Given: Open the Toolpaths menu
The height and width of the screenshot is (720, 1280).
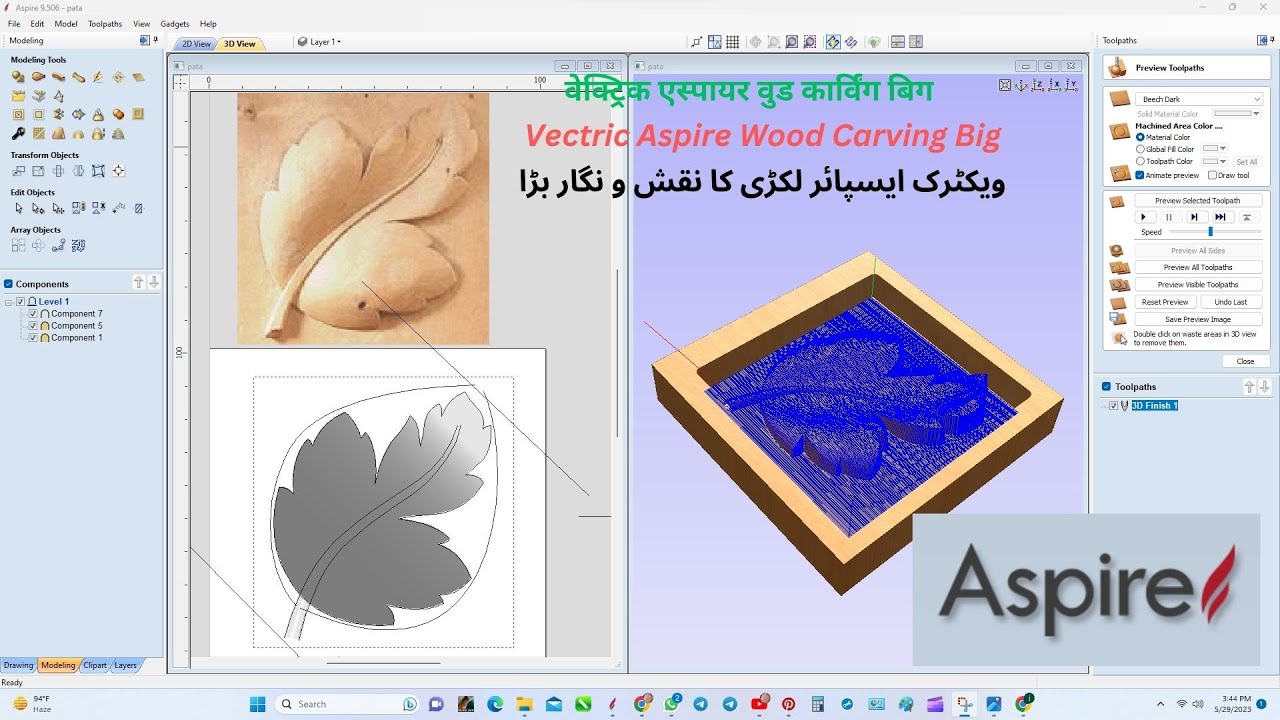Looking at the screenshot, I should [105, 24].
